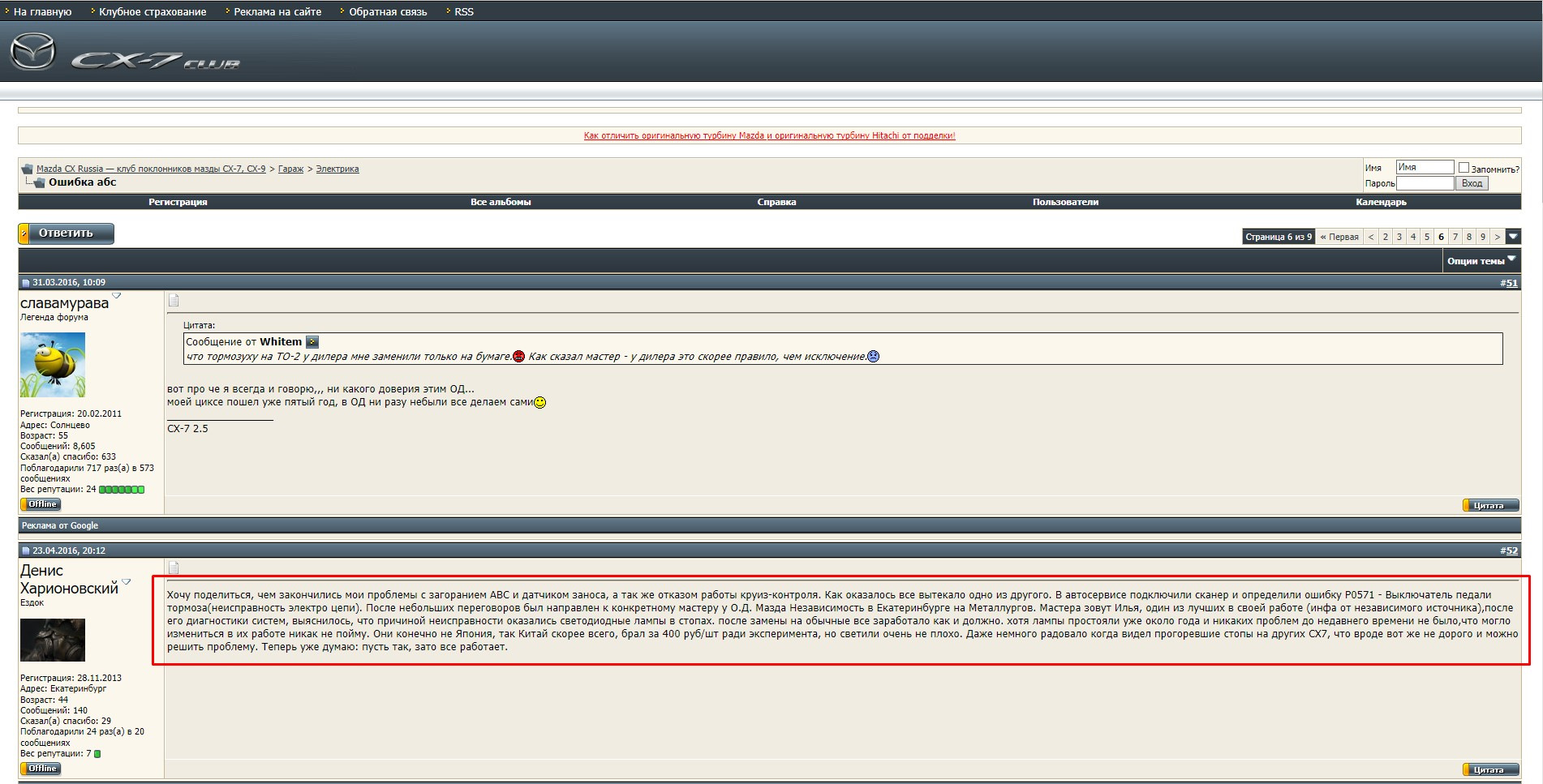Screen dimensions: 1543x784
Task: Click view-post arrow icon next to Whitem
Action: (x=312, y=342)
